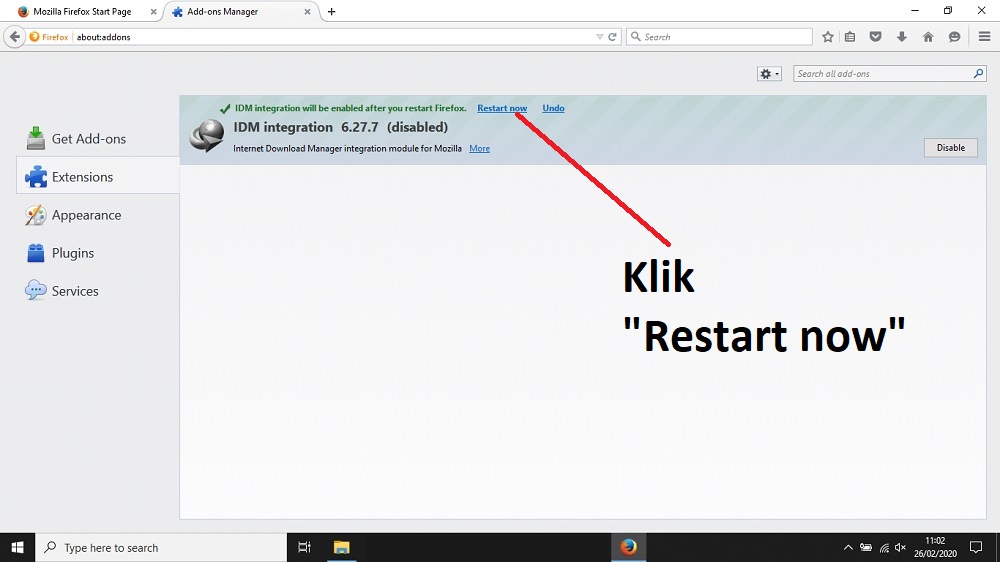1000x562 pixels.
Task: Go to Firefox Home icon
Action: 928,37
